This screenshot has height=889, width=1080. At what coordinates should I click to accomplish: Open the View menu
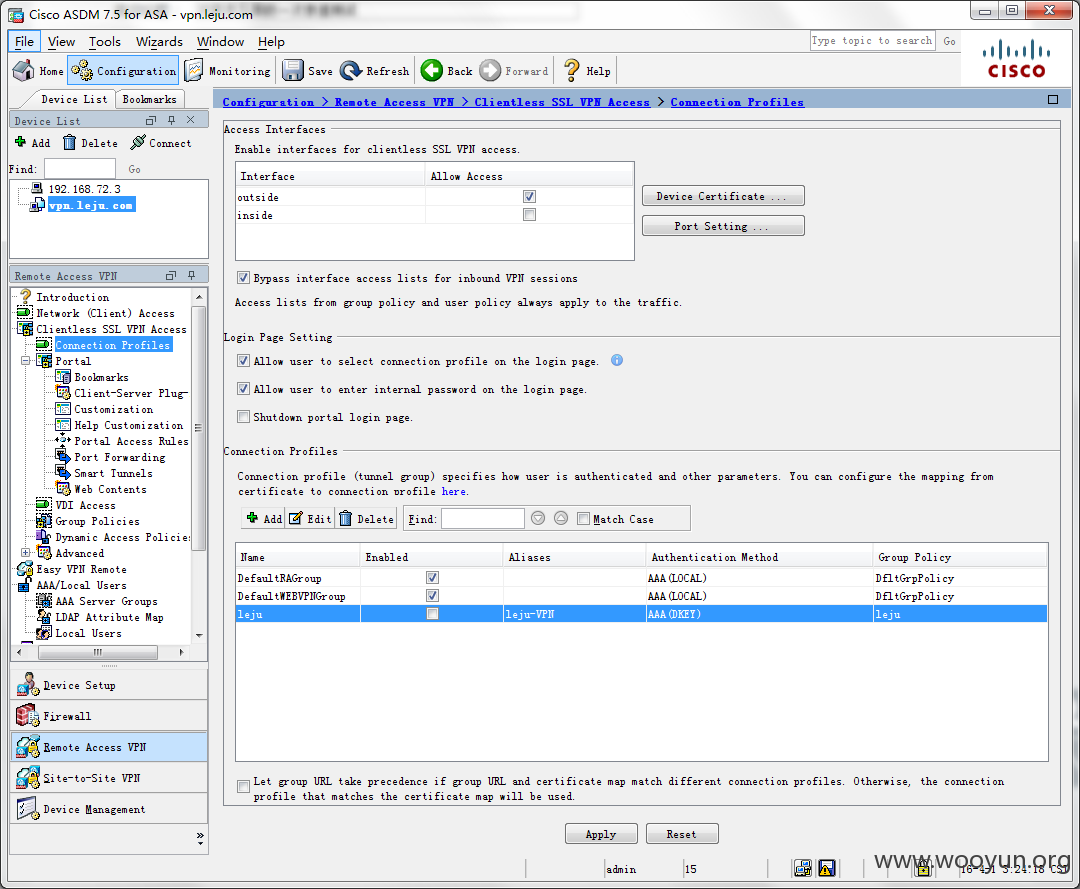tap(61, 42)
